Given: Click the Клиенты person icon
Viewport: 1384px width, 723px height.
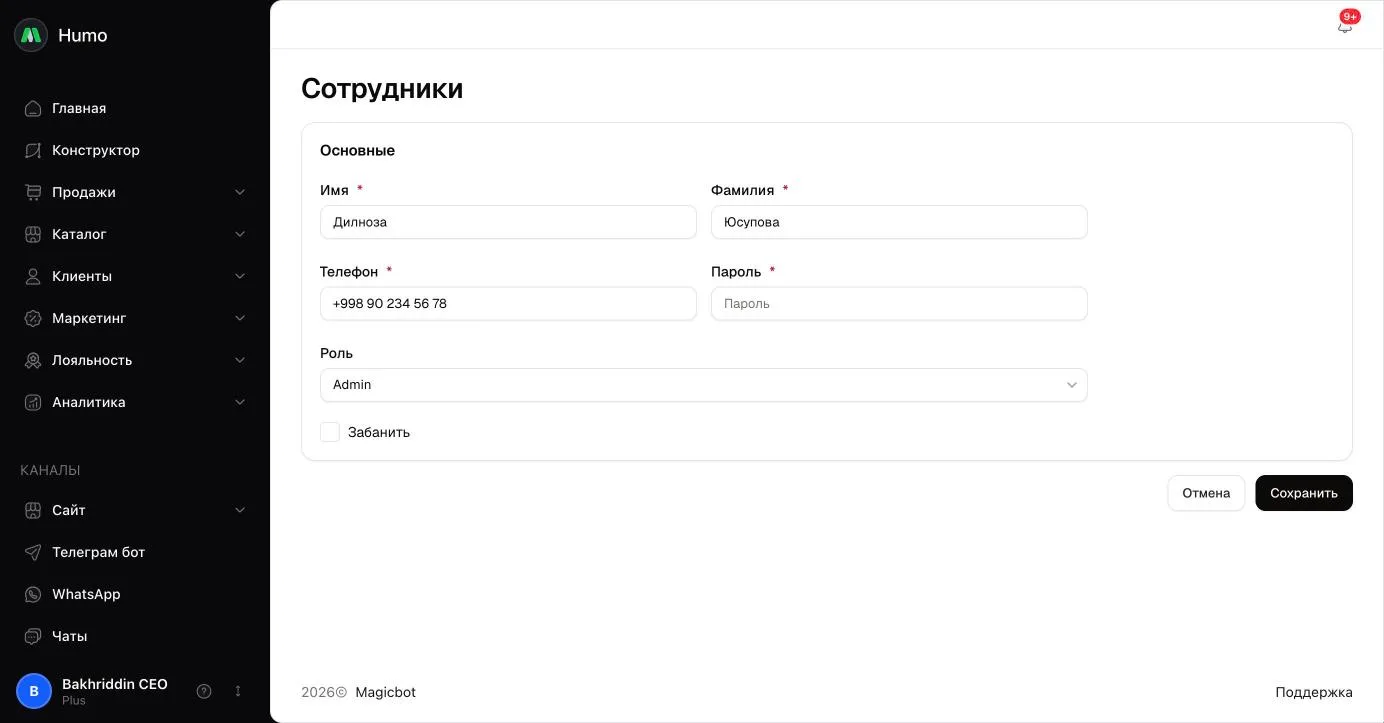Looking at the screenshot, I should click(x=33, y=276).
